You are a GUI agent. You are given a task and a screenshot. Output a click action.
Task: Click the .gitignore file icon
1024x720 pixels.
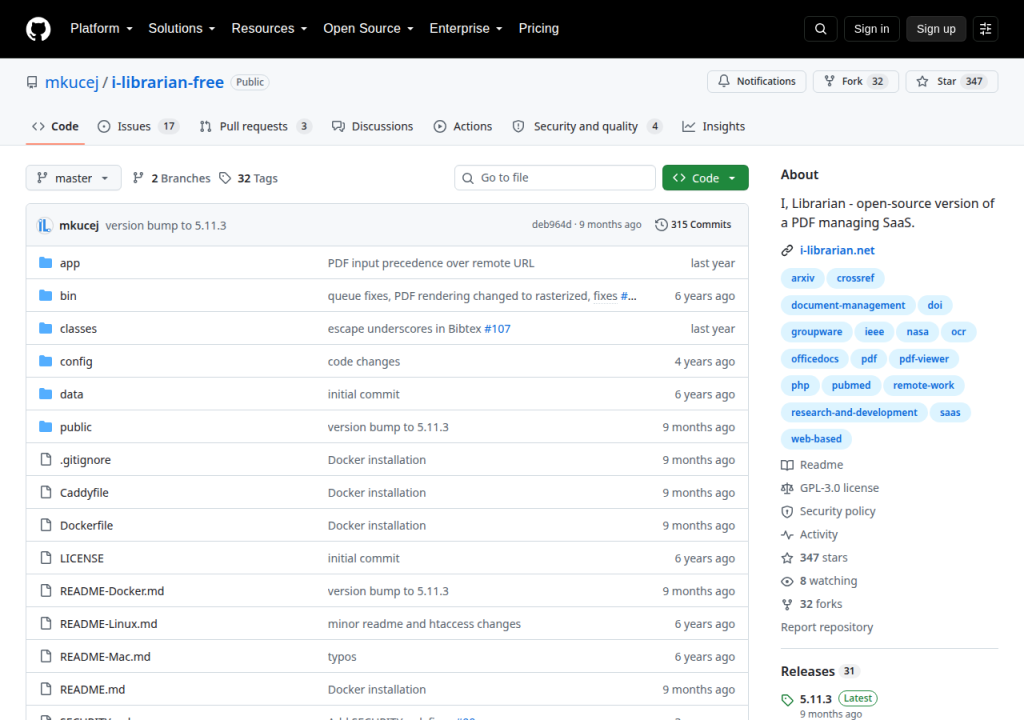(45, 459)
